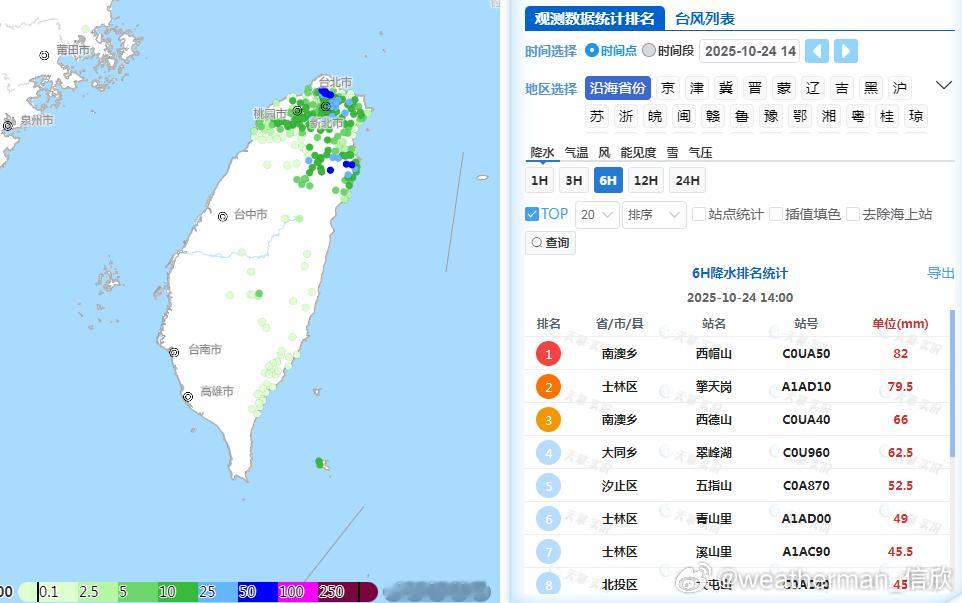Click the next time arrow button
The width and height of the screenshot is (962, 603).
(845, 51)
